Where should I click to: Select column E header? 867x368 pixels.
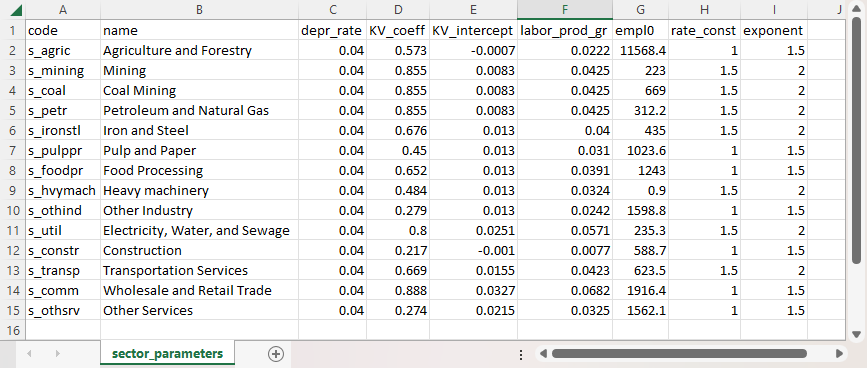coord(473,10)
